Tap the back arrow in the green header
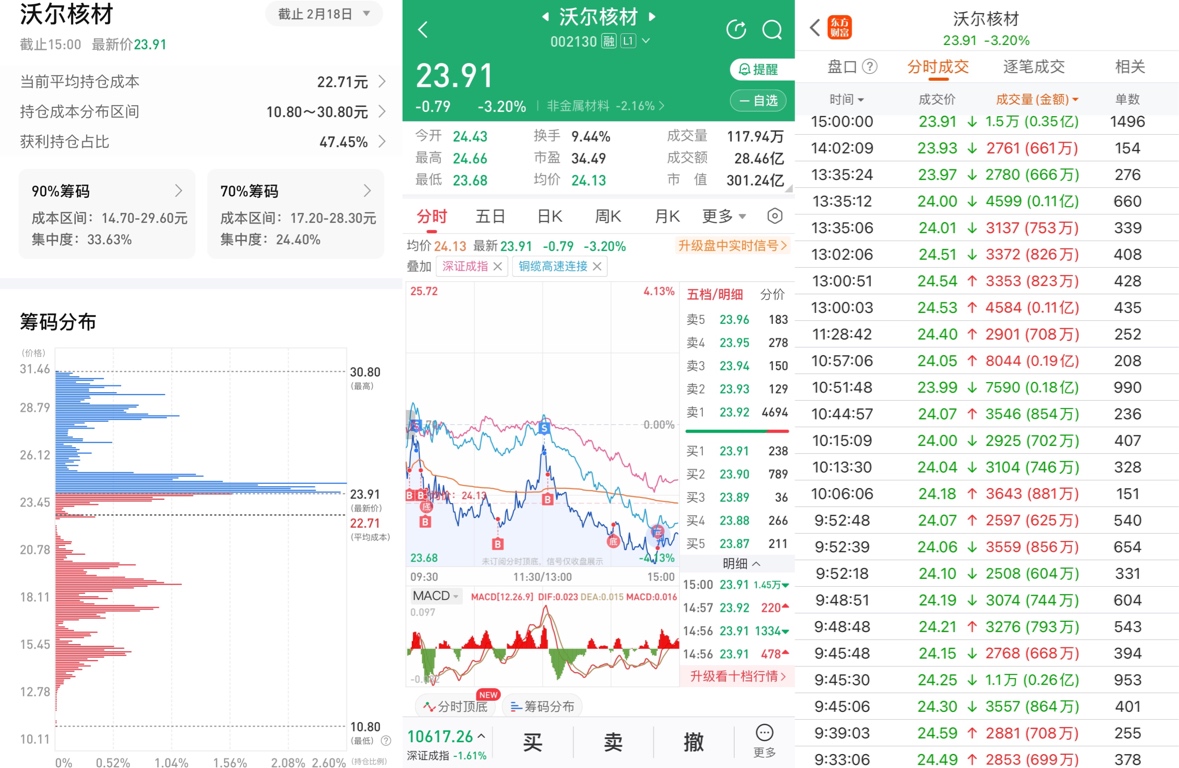The width and height of the screenshot is (1179, 768). 423,30
